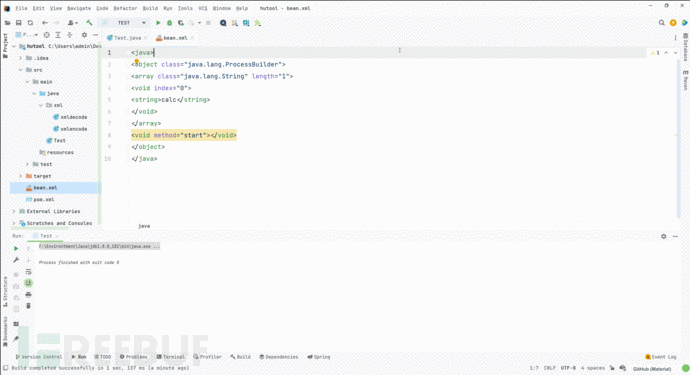Clear console with trash icon
The width and height of the screenshot is (690, 375).
(x=29, y=306)
